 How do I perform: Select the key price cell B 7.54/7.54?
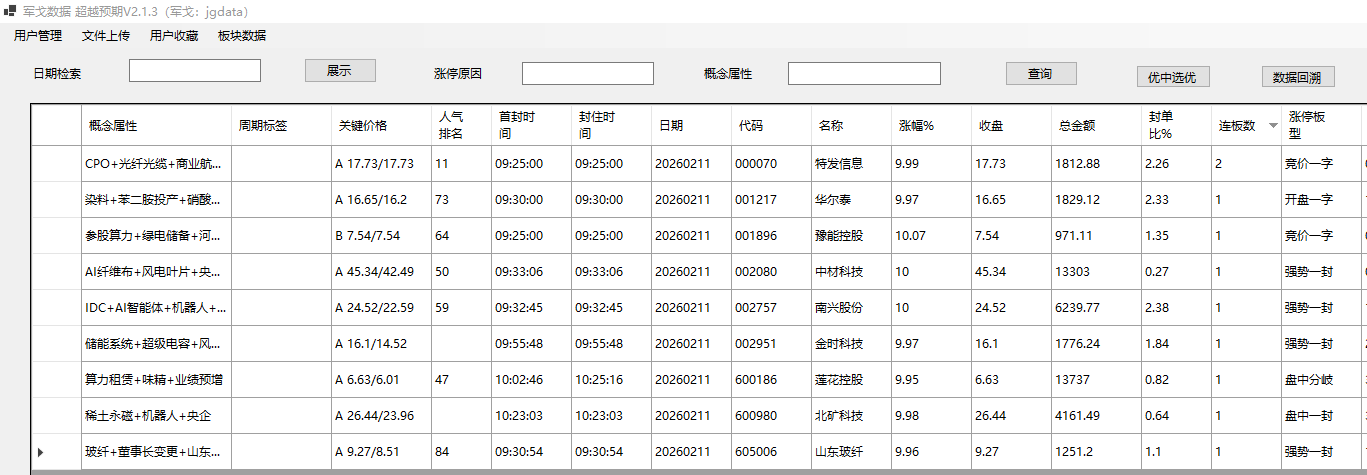[381, 236]
